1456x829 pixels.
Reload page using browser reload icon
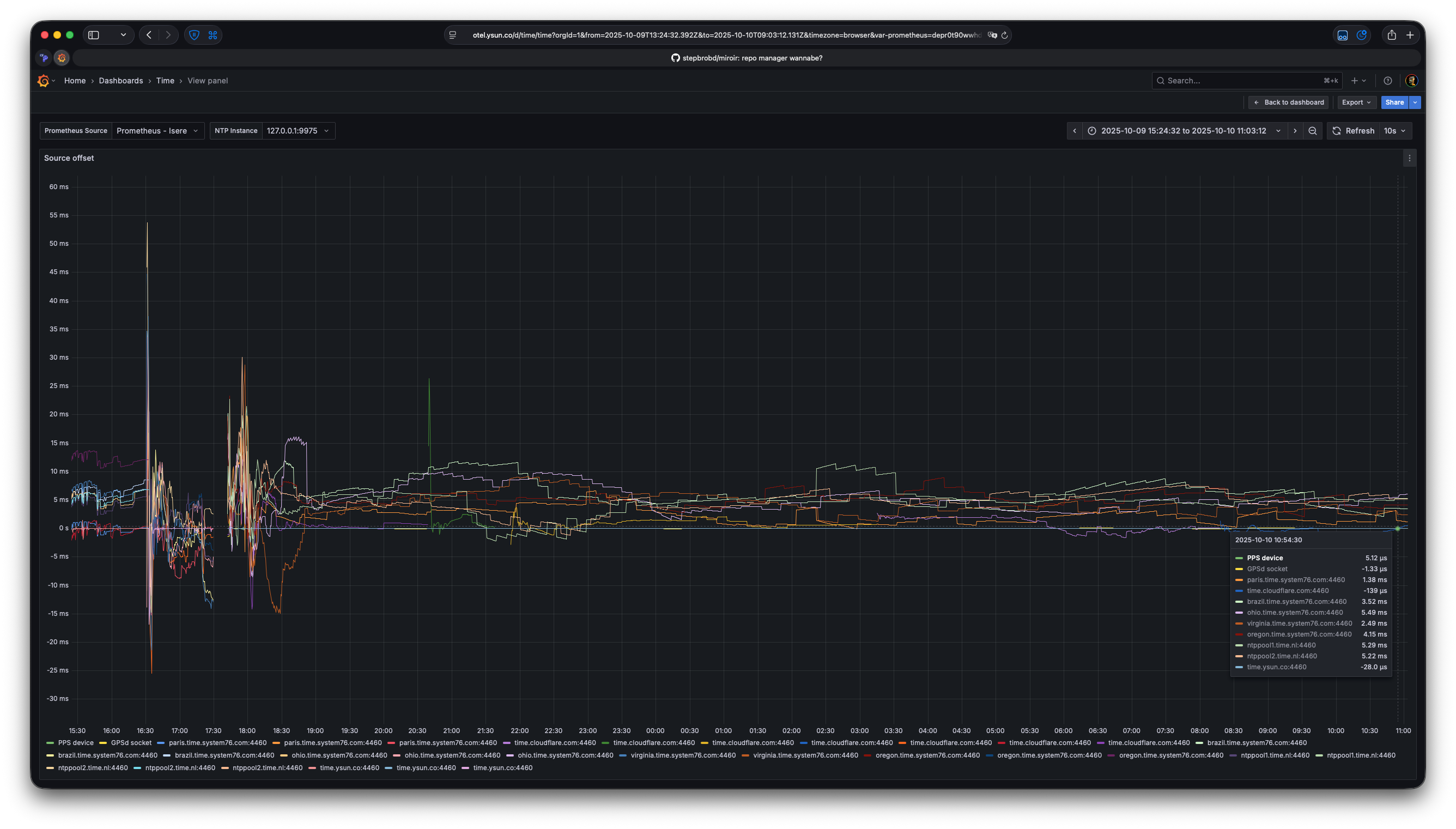tap(1004, 35)
